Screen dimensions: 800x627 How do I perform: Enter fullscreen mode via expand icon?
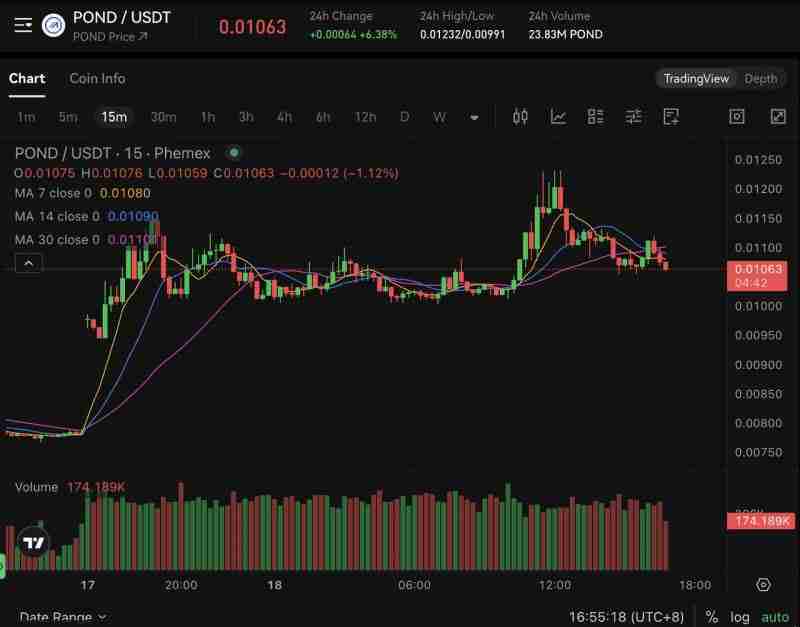[x=778, y=117]
